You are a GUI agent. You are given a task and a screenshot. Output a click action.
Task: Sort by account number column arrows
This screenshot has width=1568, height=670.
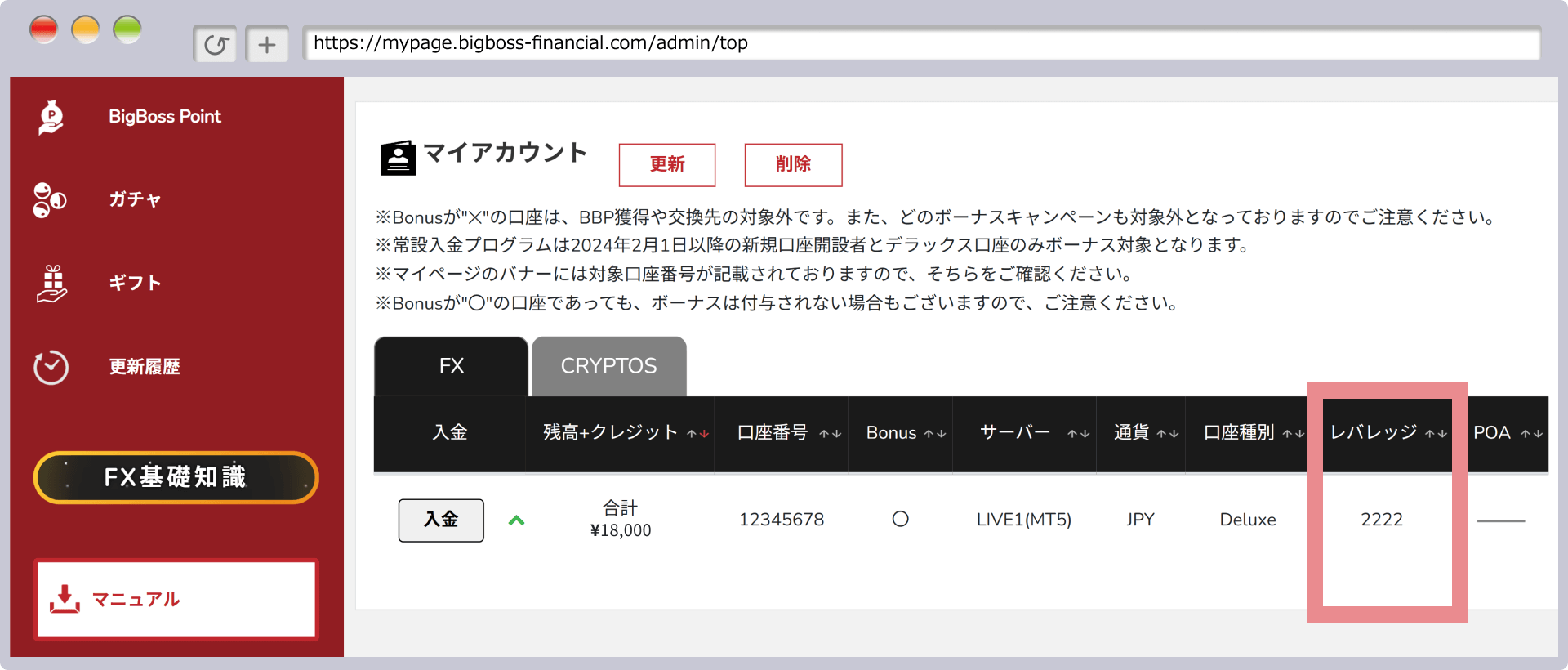pos(830,434)
